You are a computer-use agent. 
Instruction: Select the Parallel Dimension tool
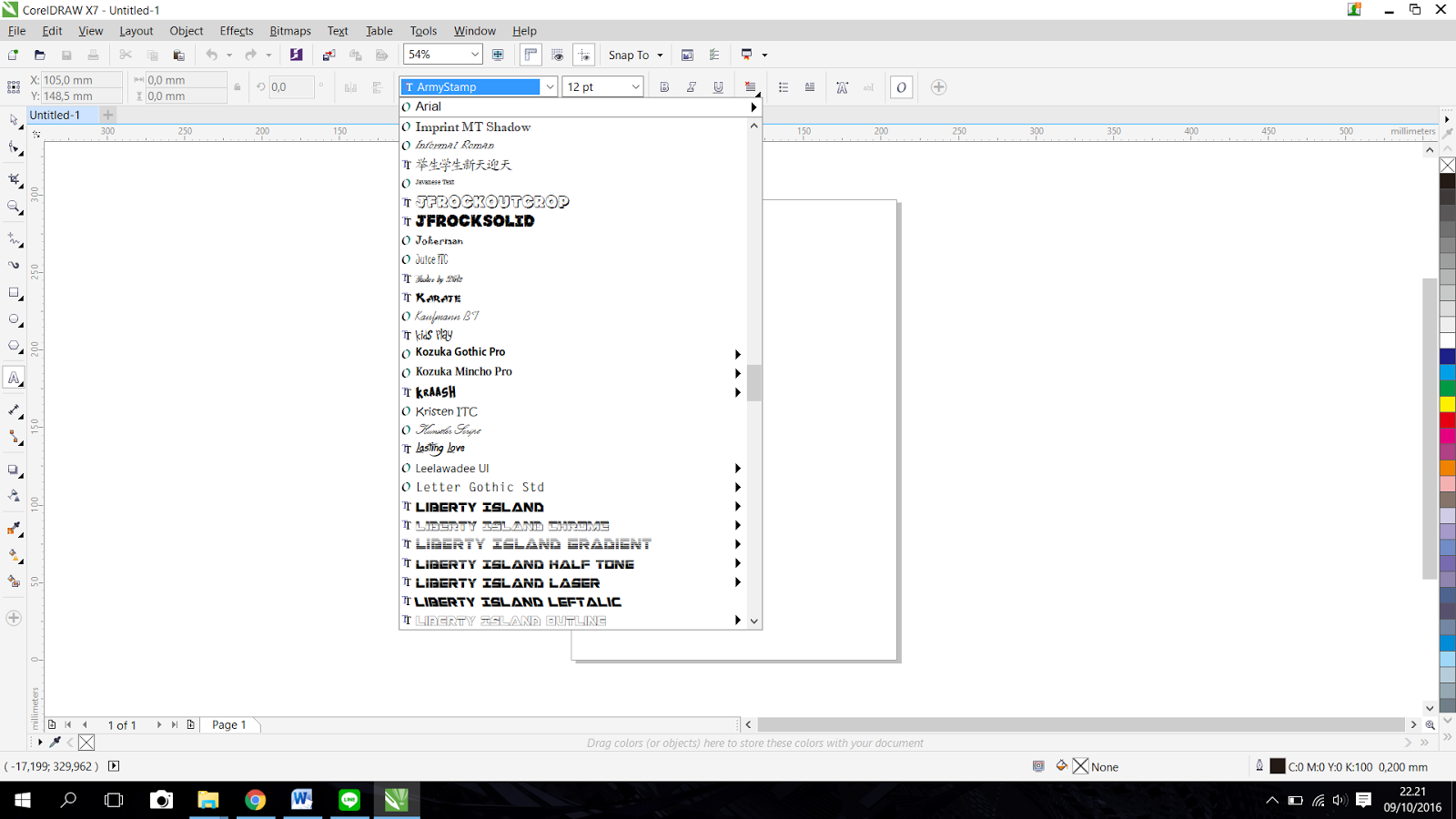14,410
